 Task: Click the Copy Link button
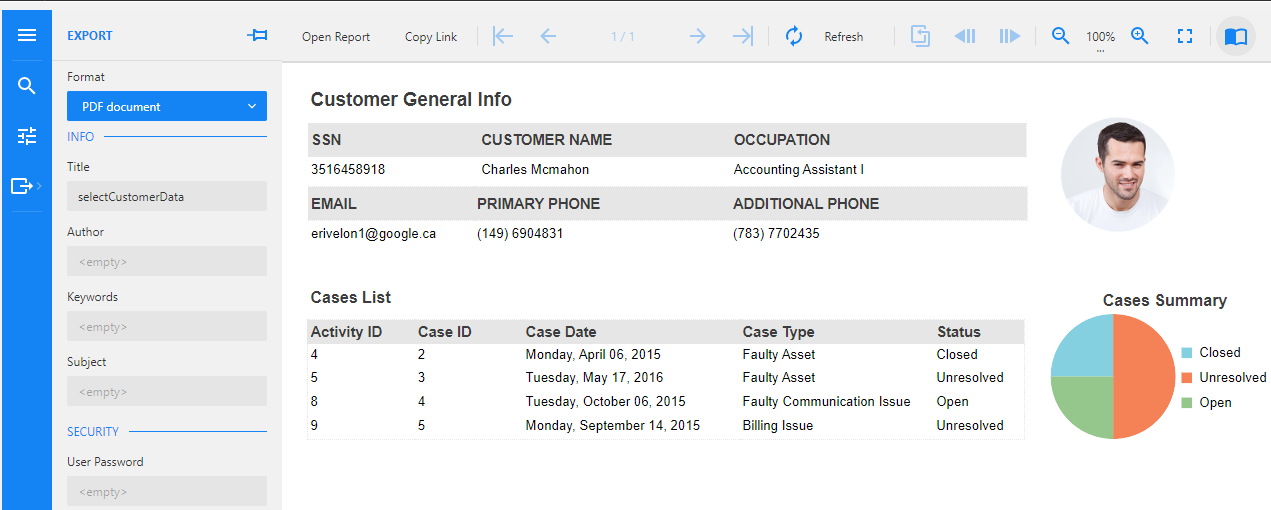pos(431,37)
